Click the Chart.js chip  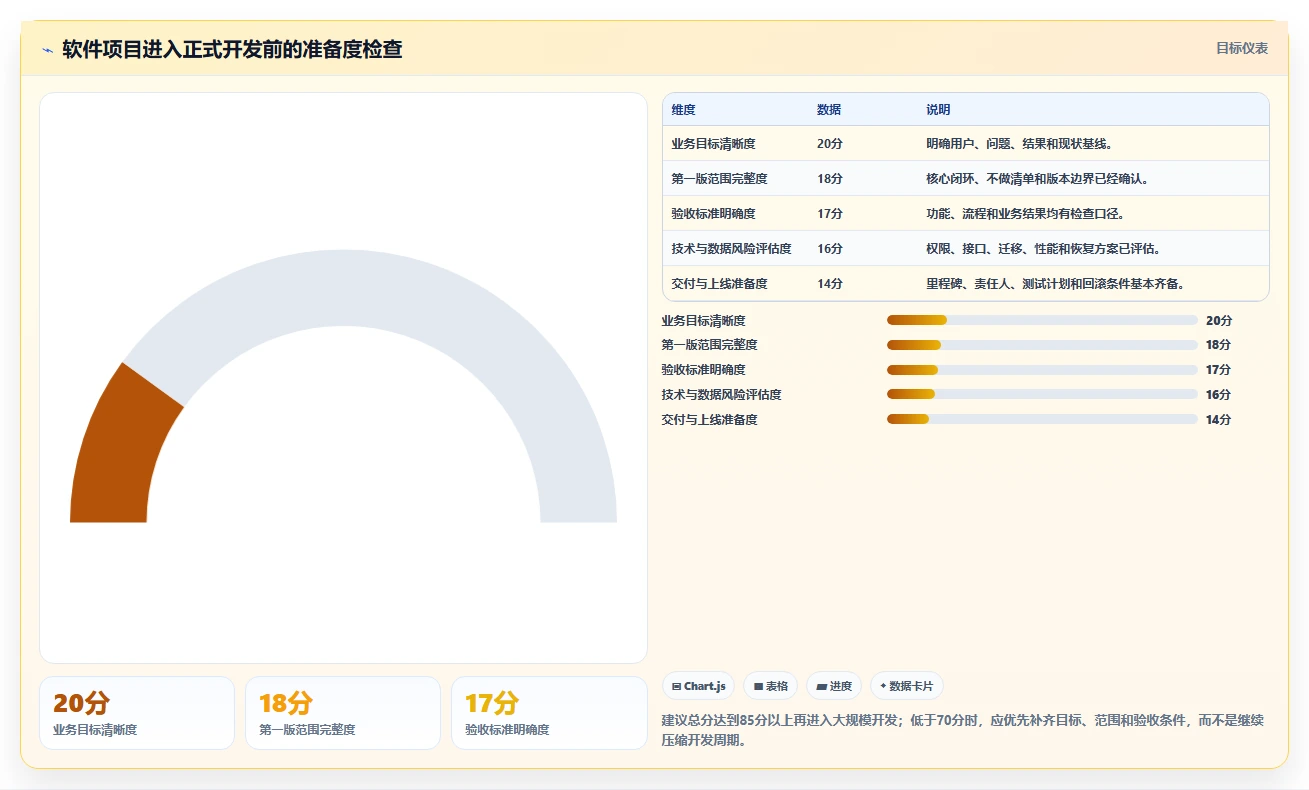click(x=698, y=686)
